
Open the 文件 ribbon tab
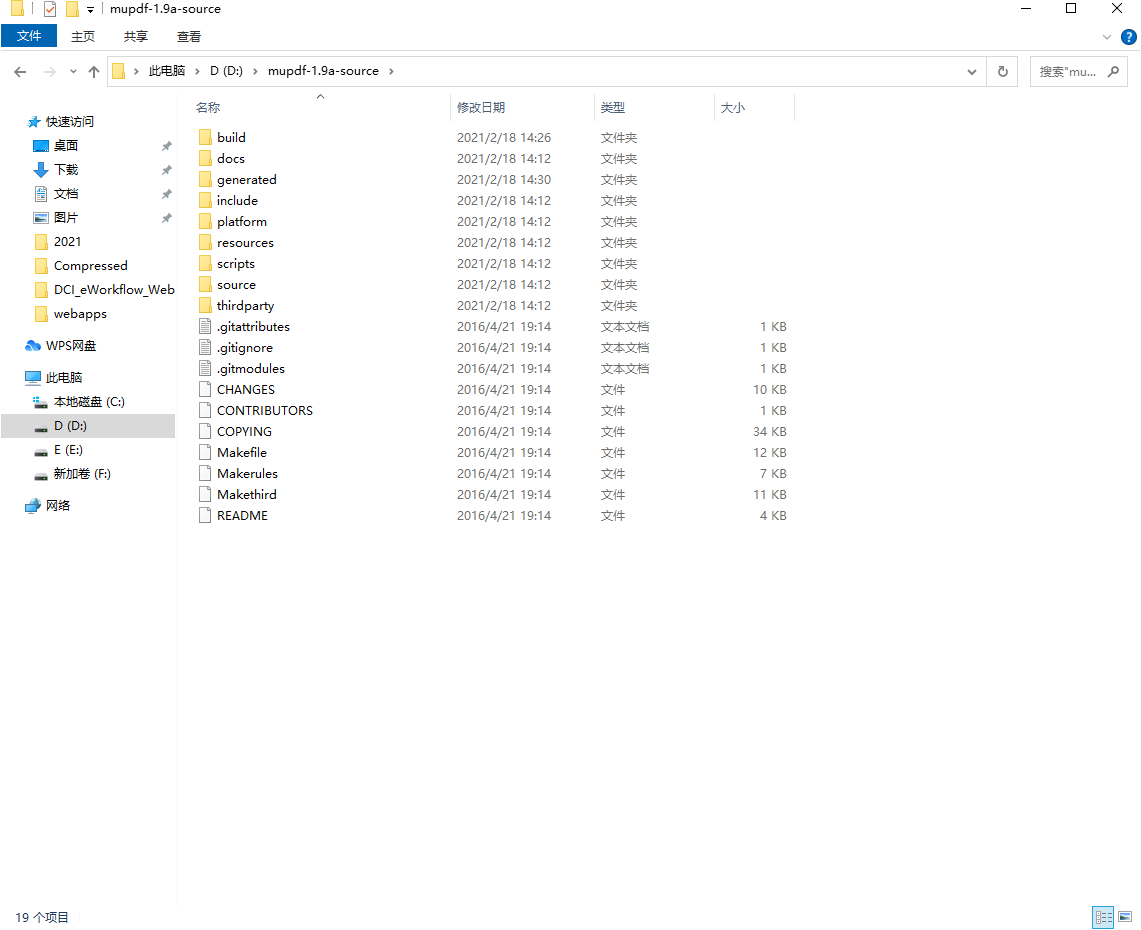click(29, 36)
